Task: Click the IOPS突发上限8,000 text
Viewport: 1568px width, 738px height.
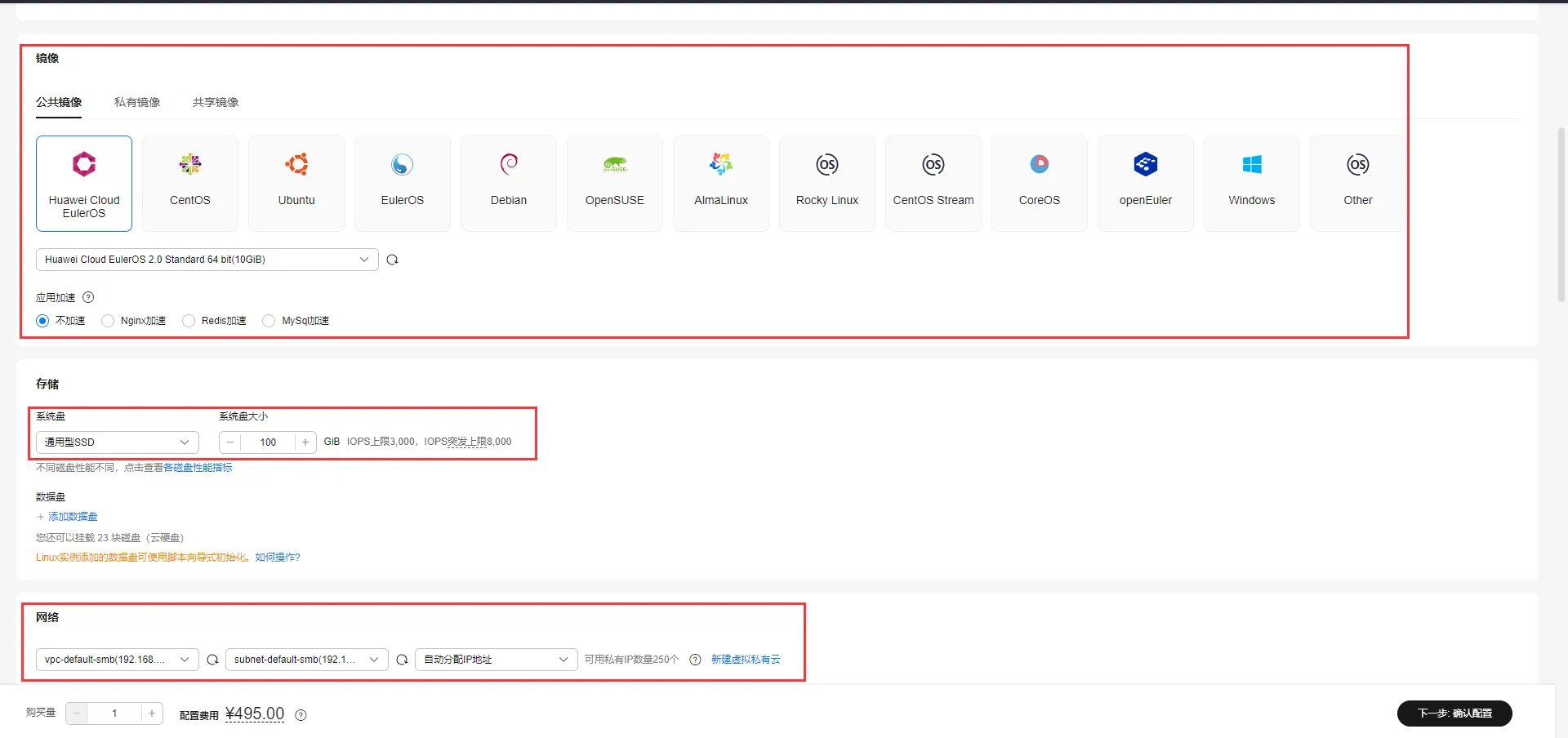Action: click(x=468, y=442)
